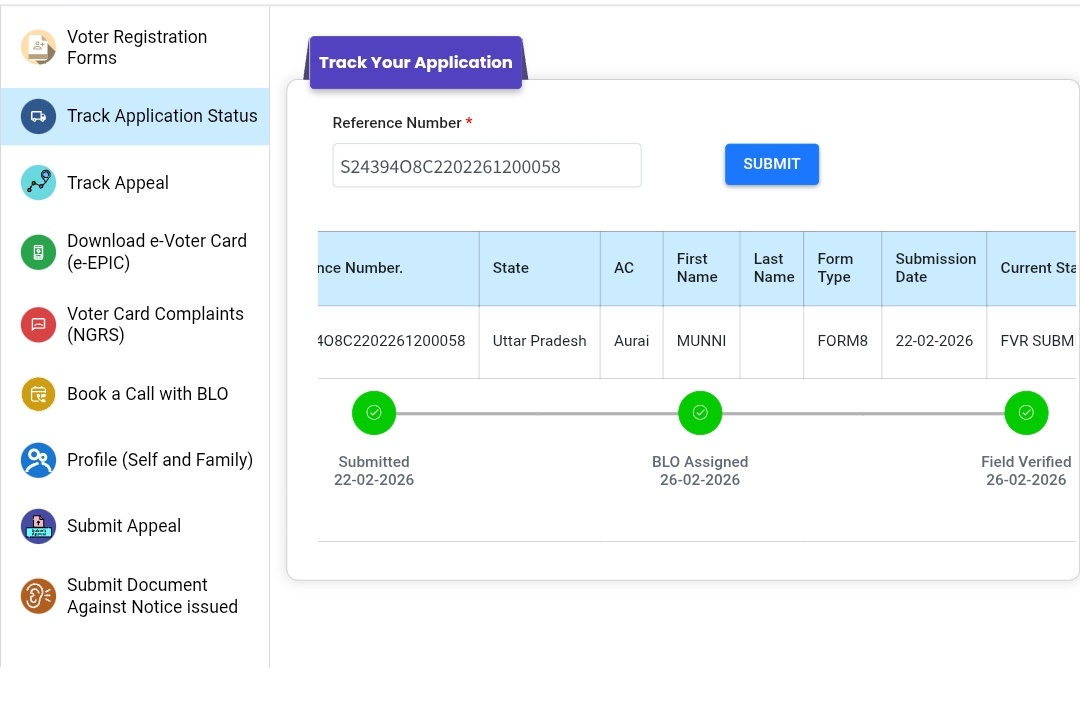Click the Submit Appeal icon

[x=39, y=526]
